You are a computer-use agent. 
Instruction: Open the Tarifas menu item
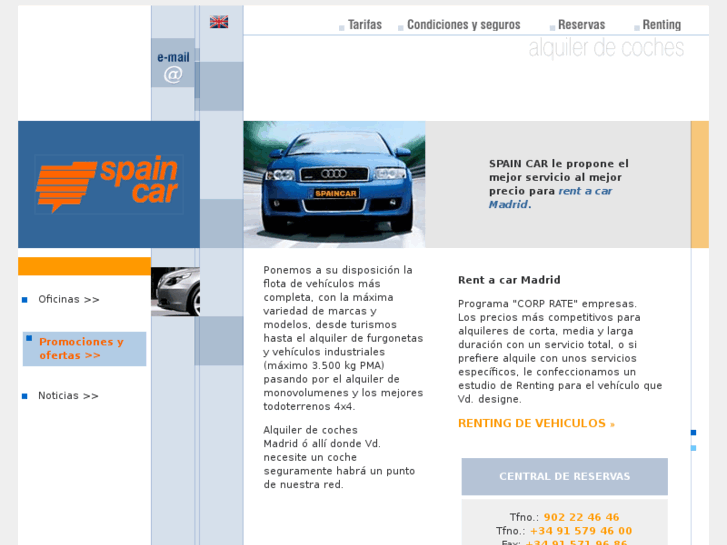(365, 25)
